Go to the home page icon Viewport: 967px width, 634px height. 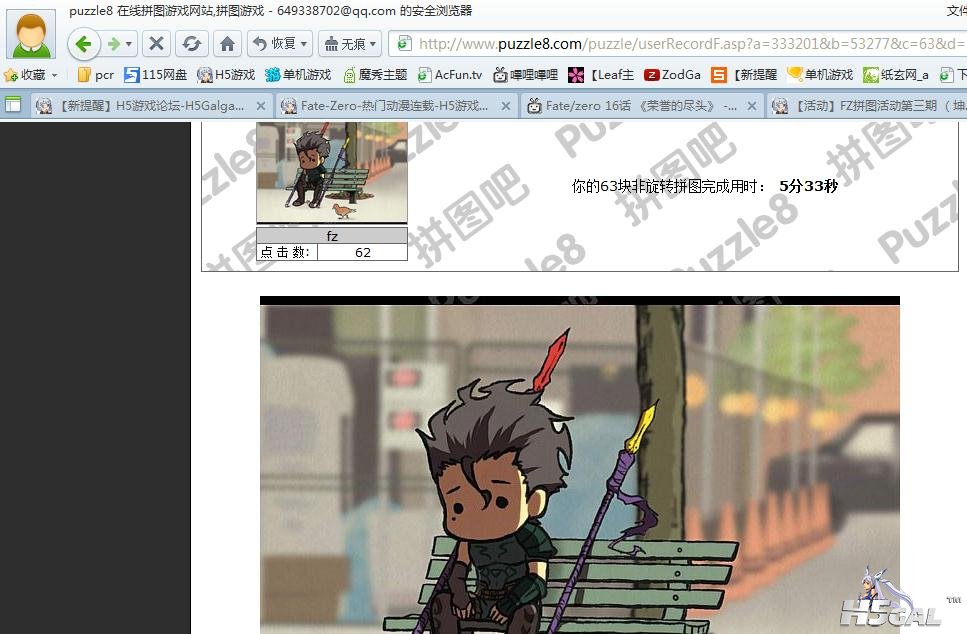[228, 44]
